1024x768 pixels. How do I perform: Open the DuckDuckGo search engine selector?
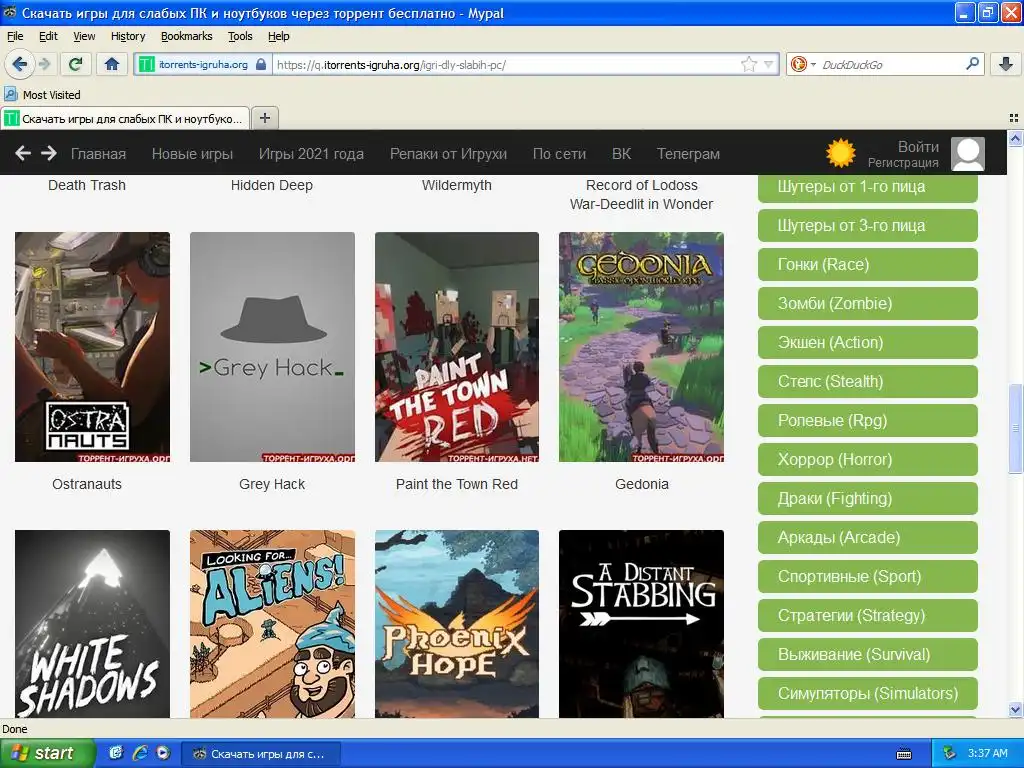pyautogui.click(x=803, y=64)
